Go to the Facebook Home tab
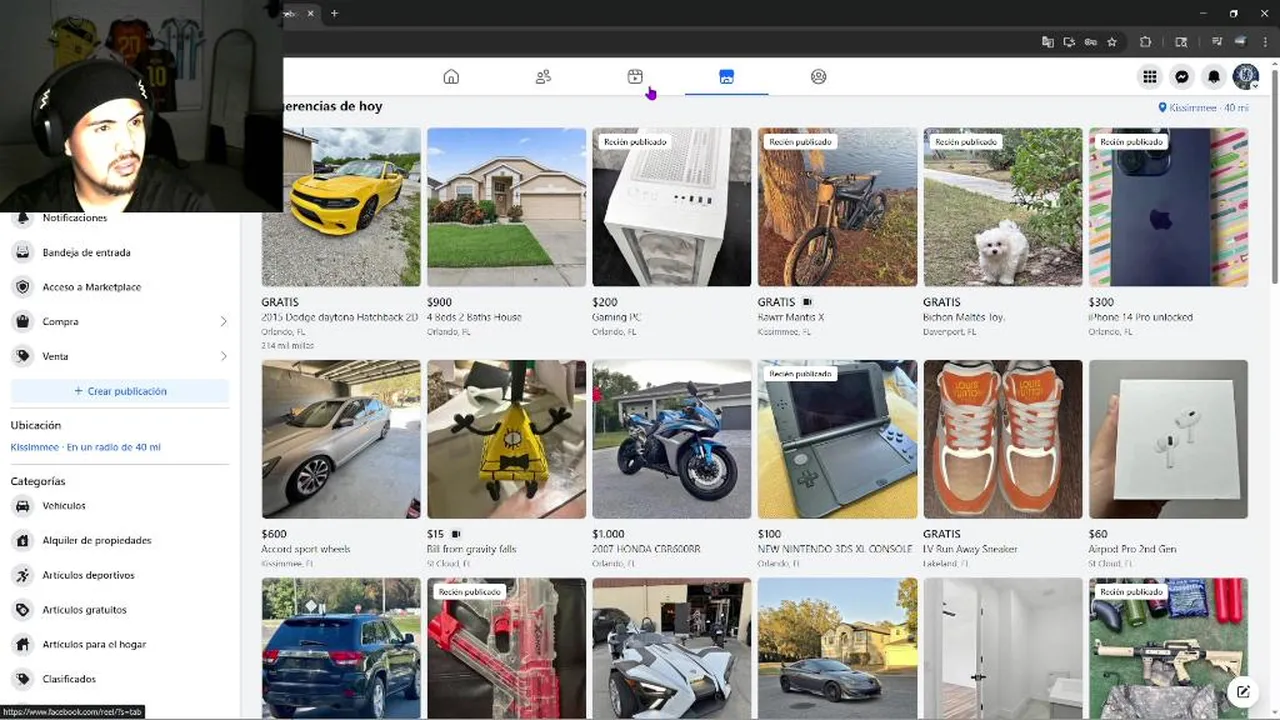This screenshot has height=720, width=1280. [x=451, y=77]
